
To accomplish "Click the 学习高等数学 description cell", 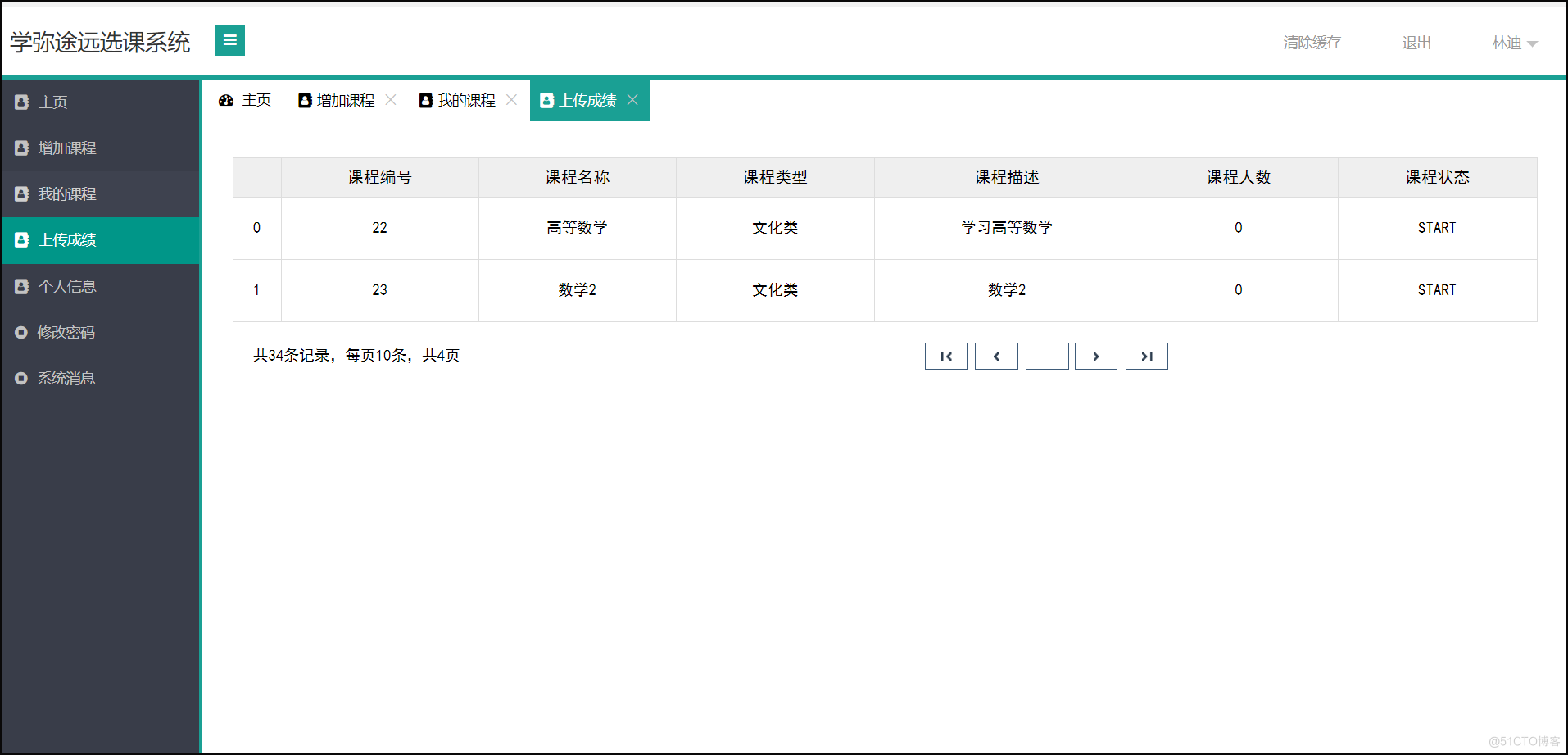I will (x=1007, y=228).
